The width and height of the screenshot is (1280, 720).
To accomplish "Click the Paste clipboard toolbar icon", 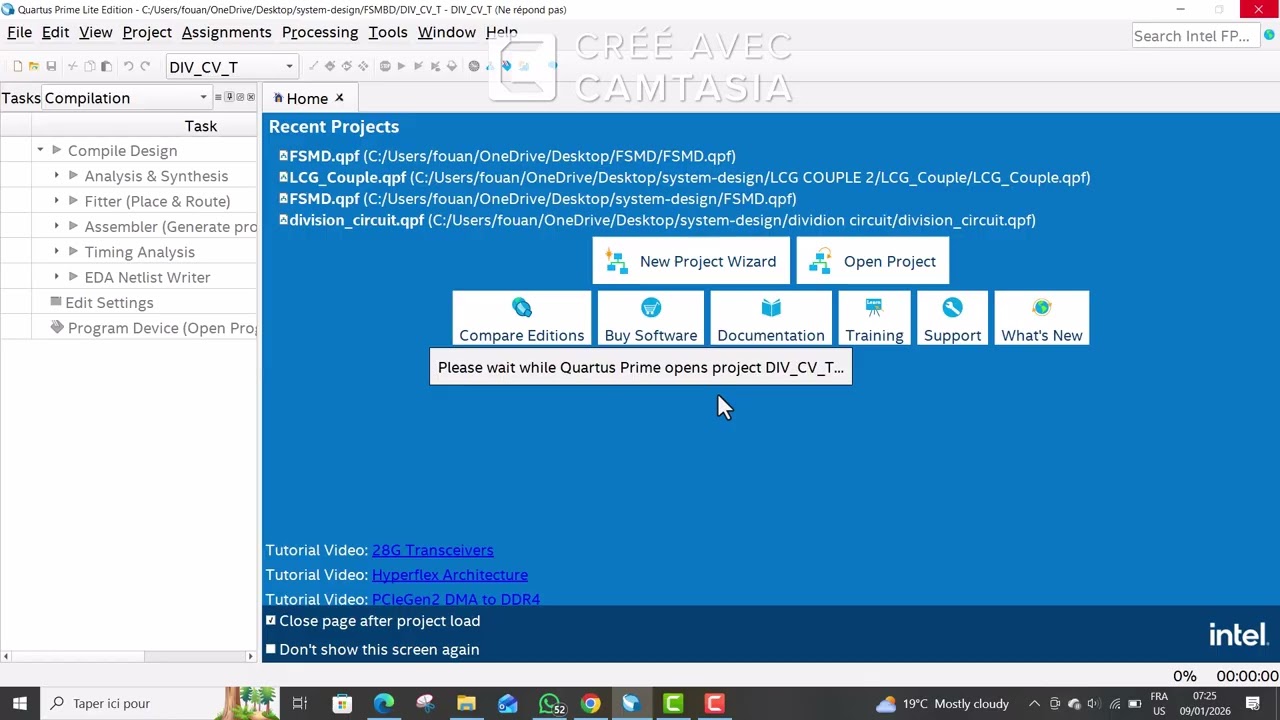I will (x=106, y=66).
